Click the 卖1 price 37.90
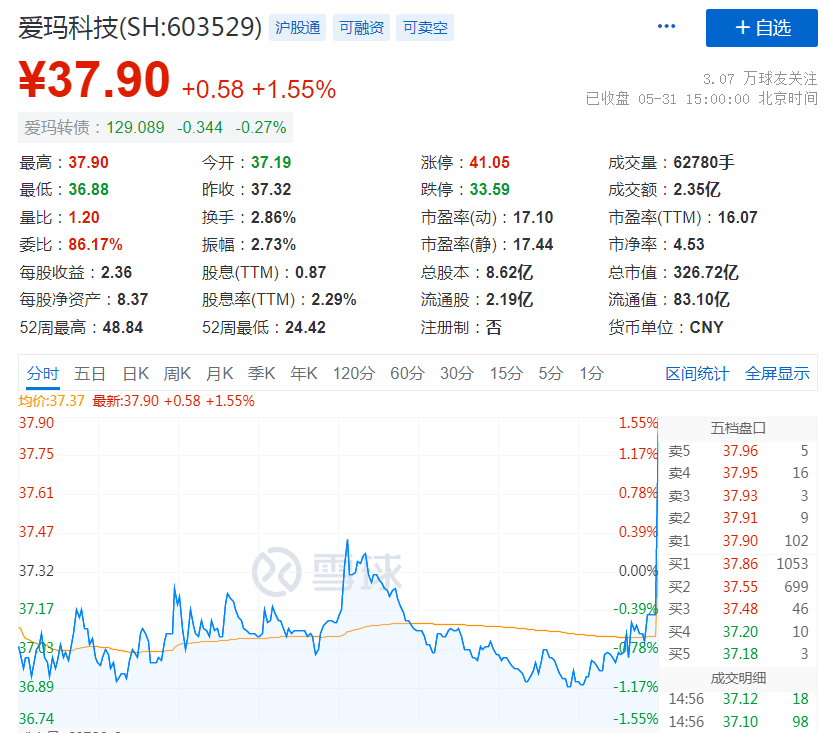Viewport: 828px width, 733px height. (x=740, y=541)
